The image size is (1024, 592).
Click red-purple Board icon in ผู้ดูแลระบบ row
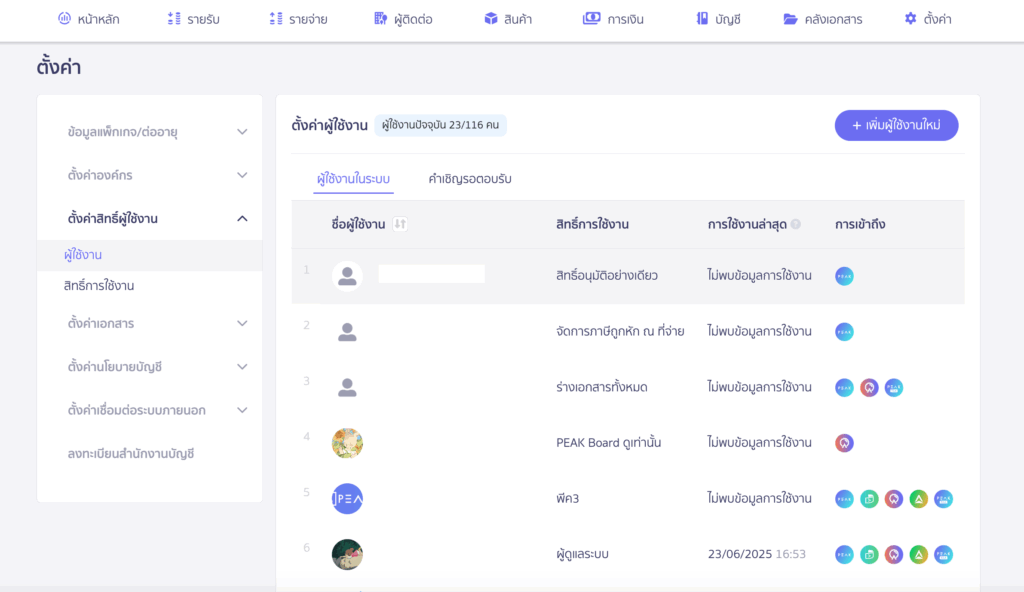pos(894,554)
